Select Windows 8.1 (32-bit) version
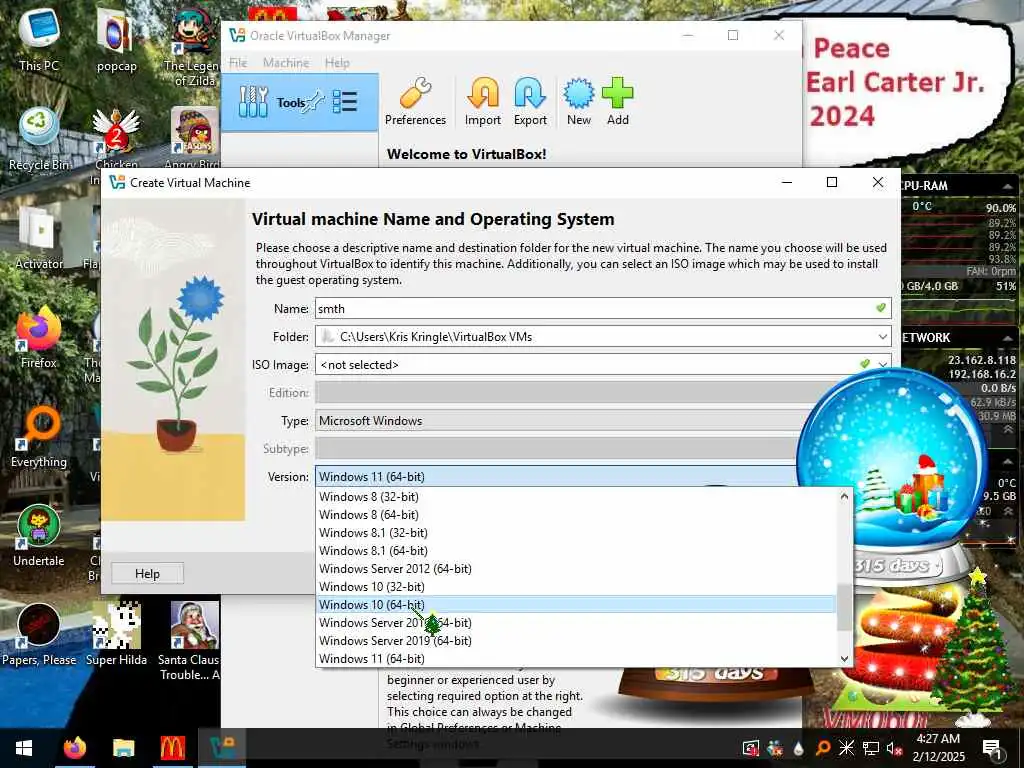Image resolution: width=1024 pixels, height=768 pixels. coord(575,533)
